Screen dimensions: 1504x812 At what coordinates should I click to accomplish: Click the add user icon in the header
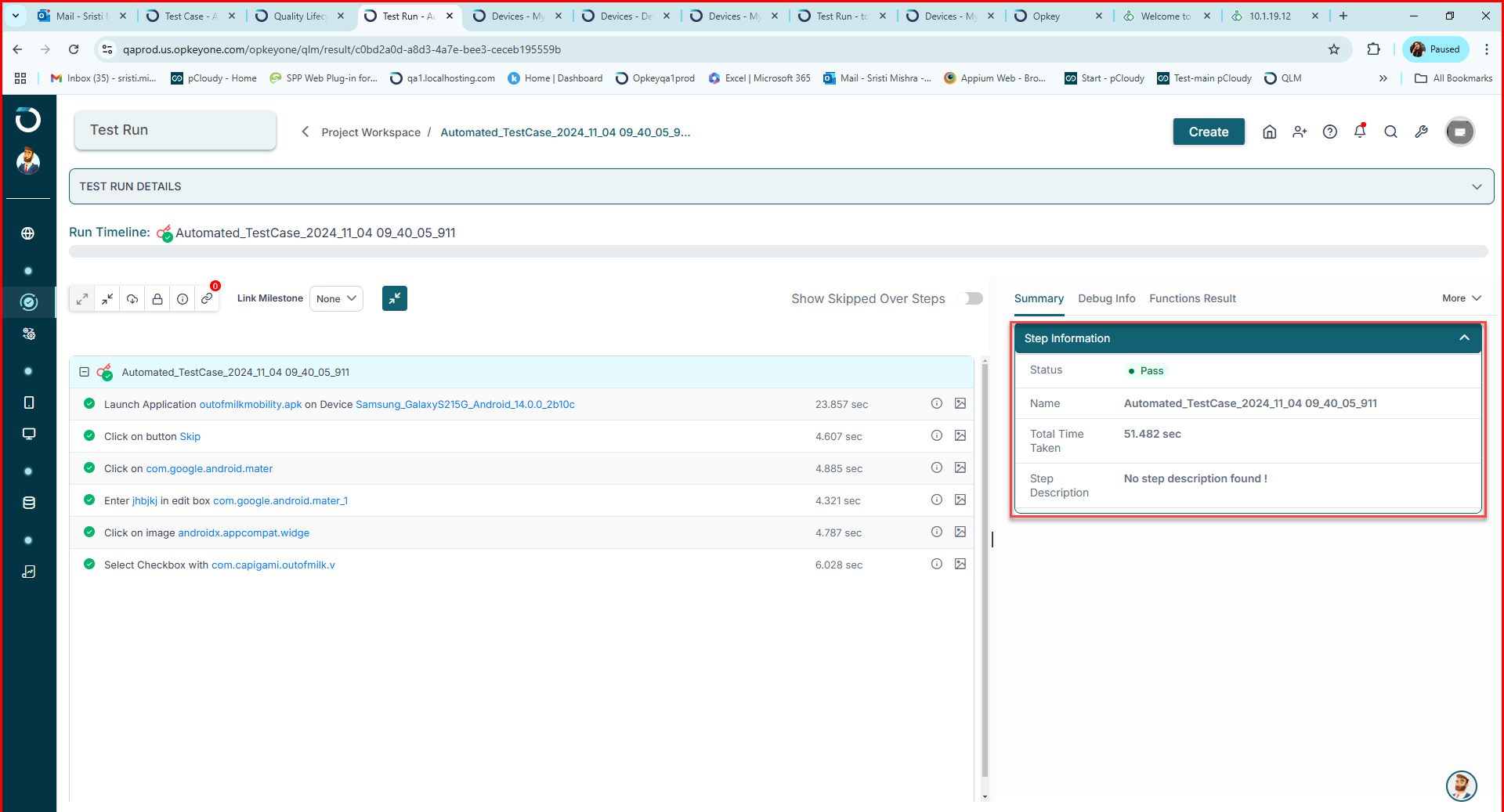tap(1300, 132)
